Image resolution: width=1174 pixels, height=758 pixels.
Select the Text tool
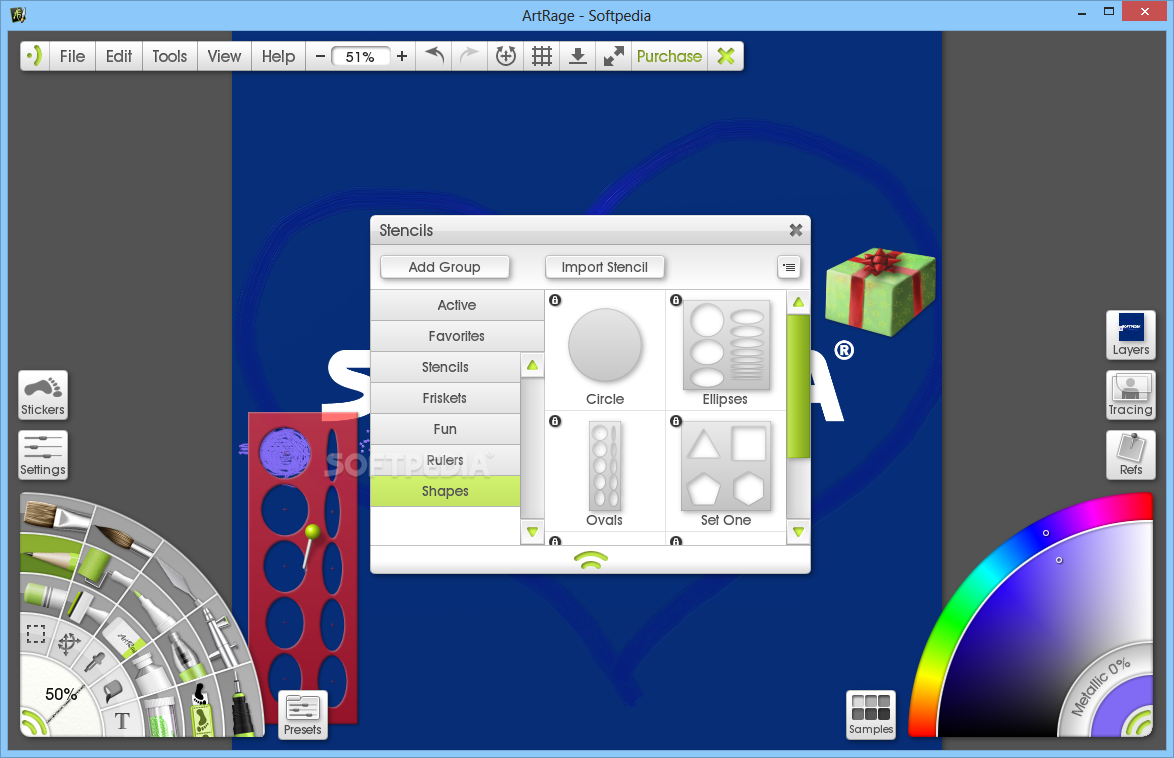pos(121,721)
